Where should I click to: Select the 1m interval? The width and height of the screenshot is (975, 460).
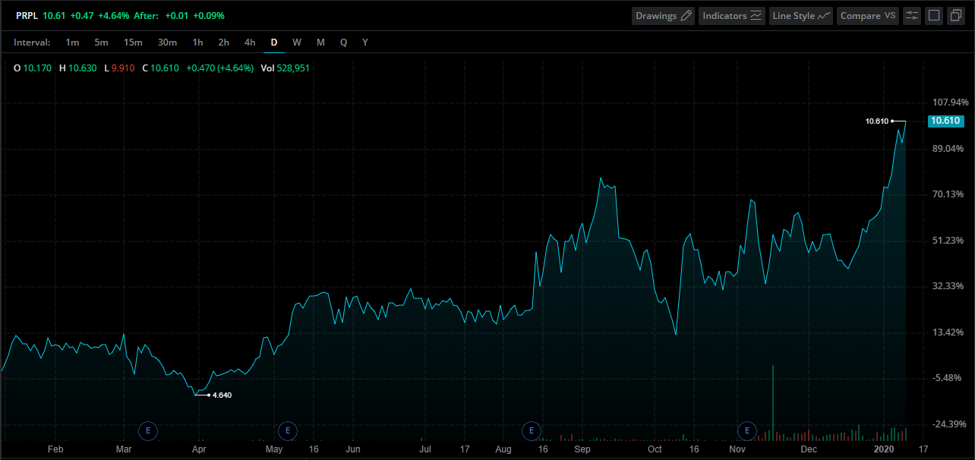click(72, 42)
